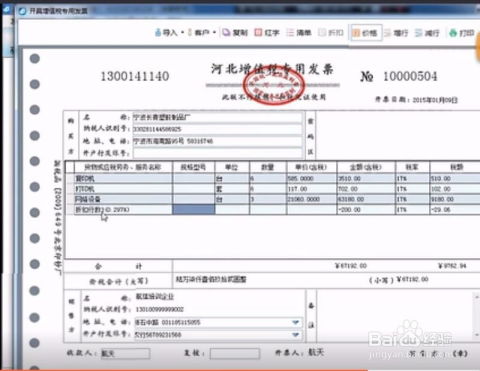
Task: Click the 货物或应税劳务、服务名称 column header
Action: tap(123, 167)
